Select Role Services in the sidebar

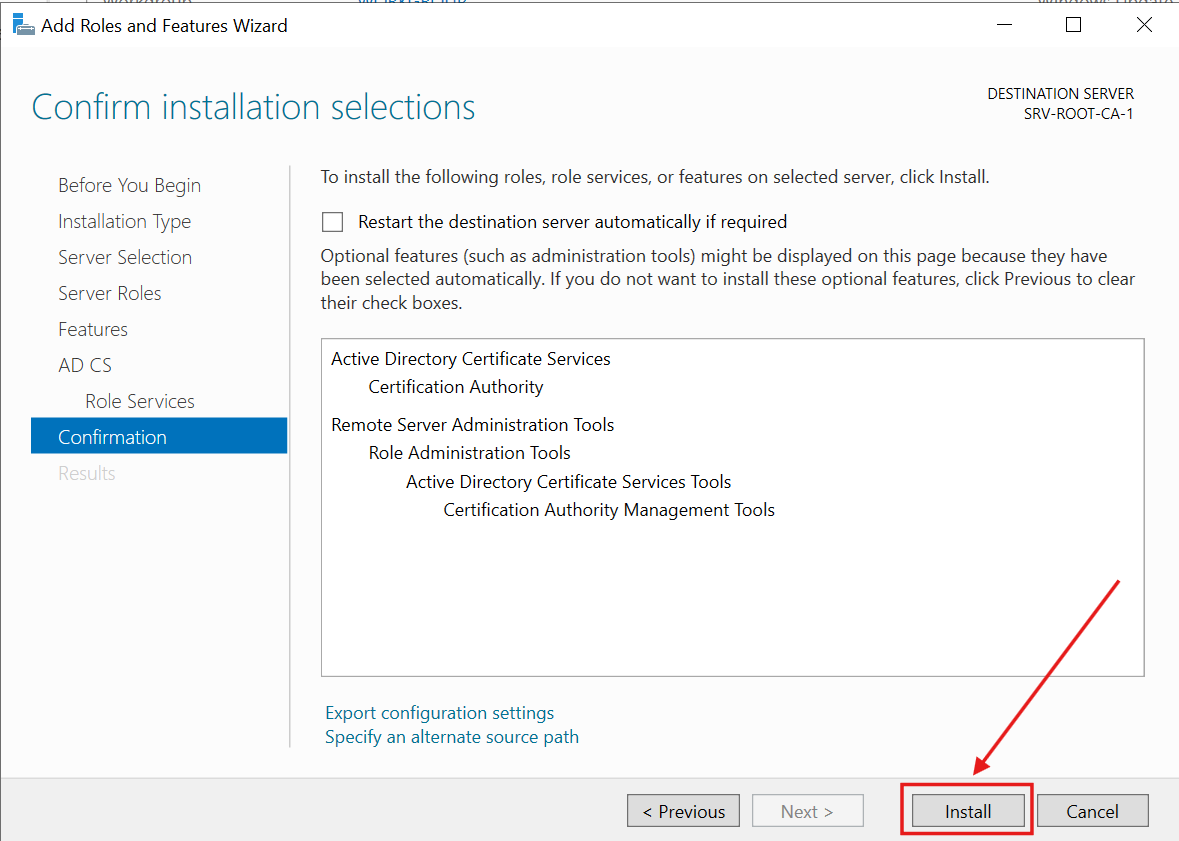point(139,401)
